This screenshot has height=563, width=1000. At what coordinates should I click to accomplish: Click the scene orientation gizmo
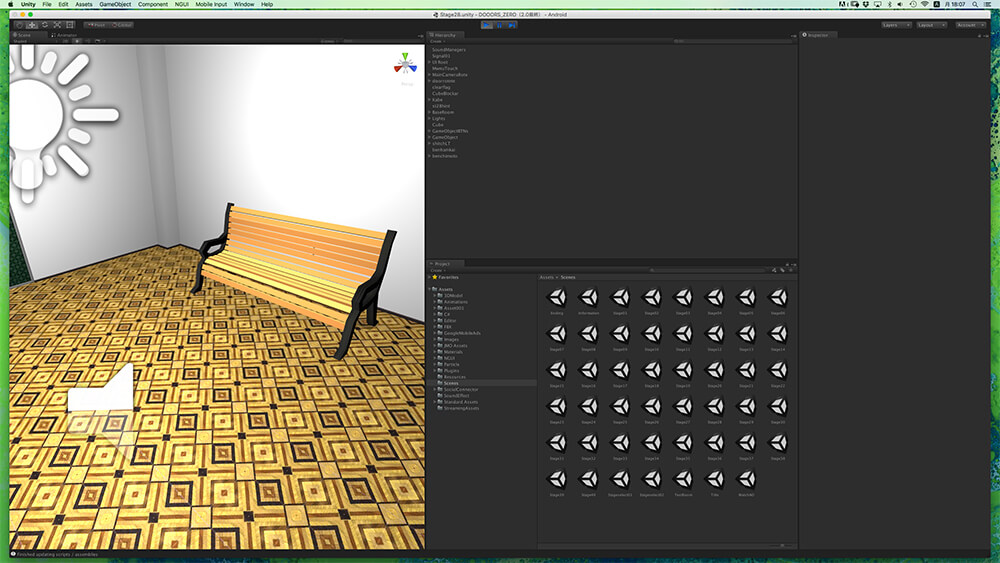(x=405, y=66)
